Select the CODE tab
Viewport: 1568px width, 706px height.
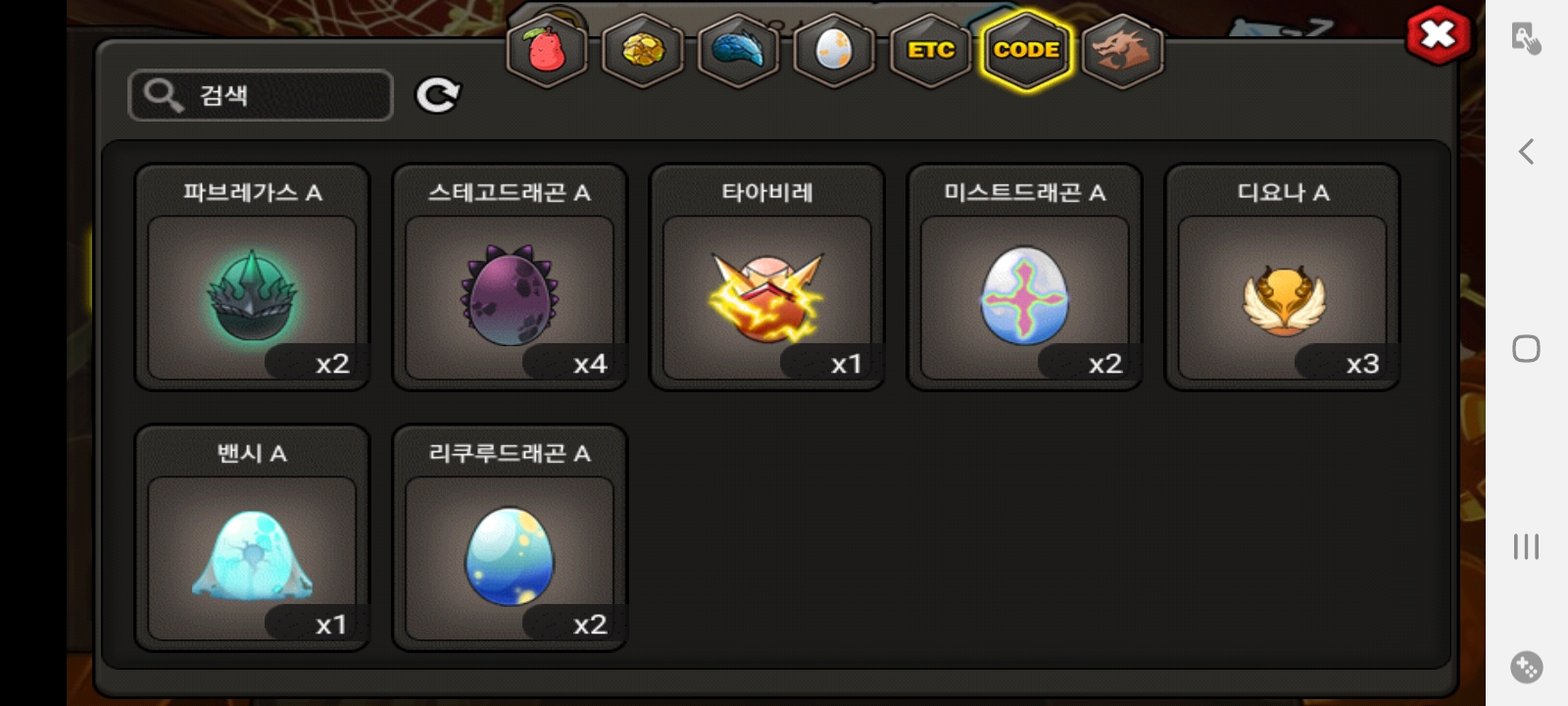point(1026,50)
